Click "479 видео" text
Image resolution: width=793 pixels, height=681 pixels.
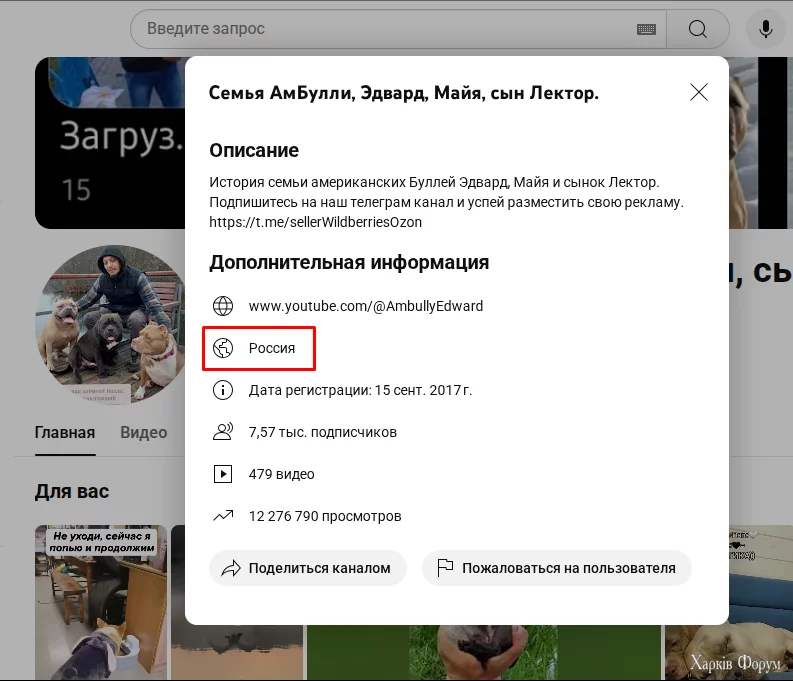(281, 474)
